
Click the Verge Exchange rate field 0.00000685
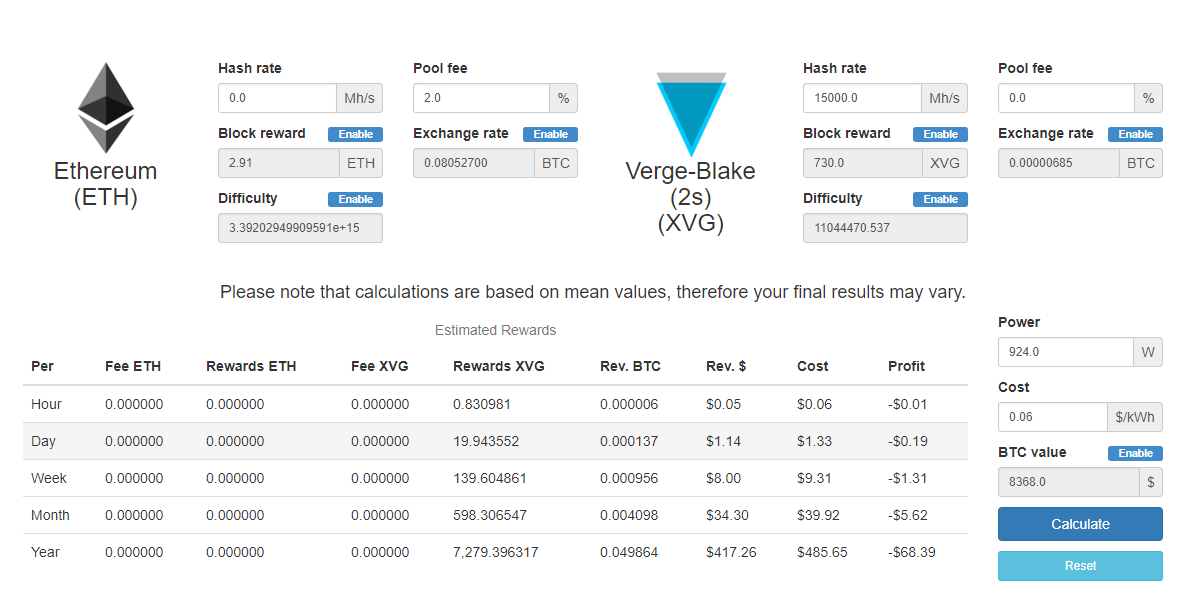point(1059,163)
